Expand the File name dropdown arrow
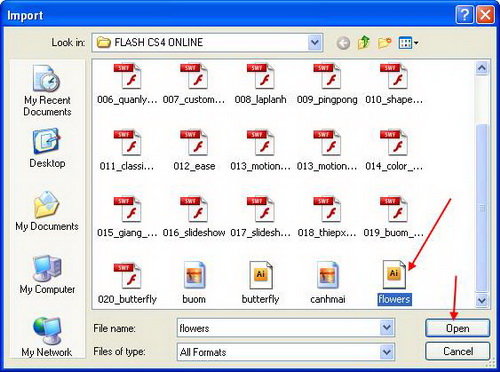Screen dimensions: 500x372 tap(387, 328)
